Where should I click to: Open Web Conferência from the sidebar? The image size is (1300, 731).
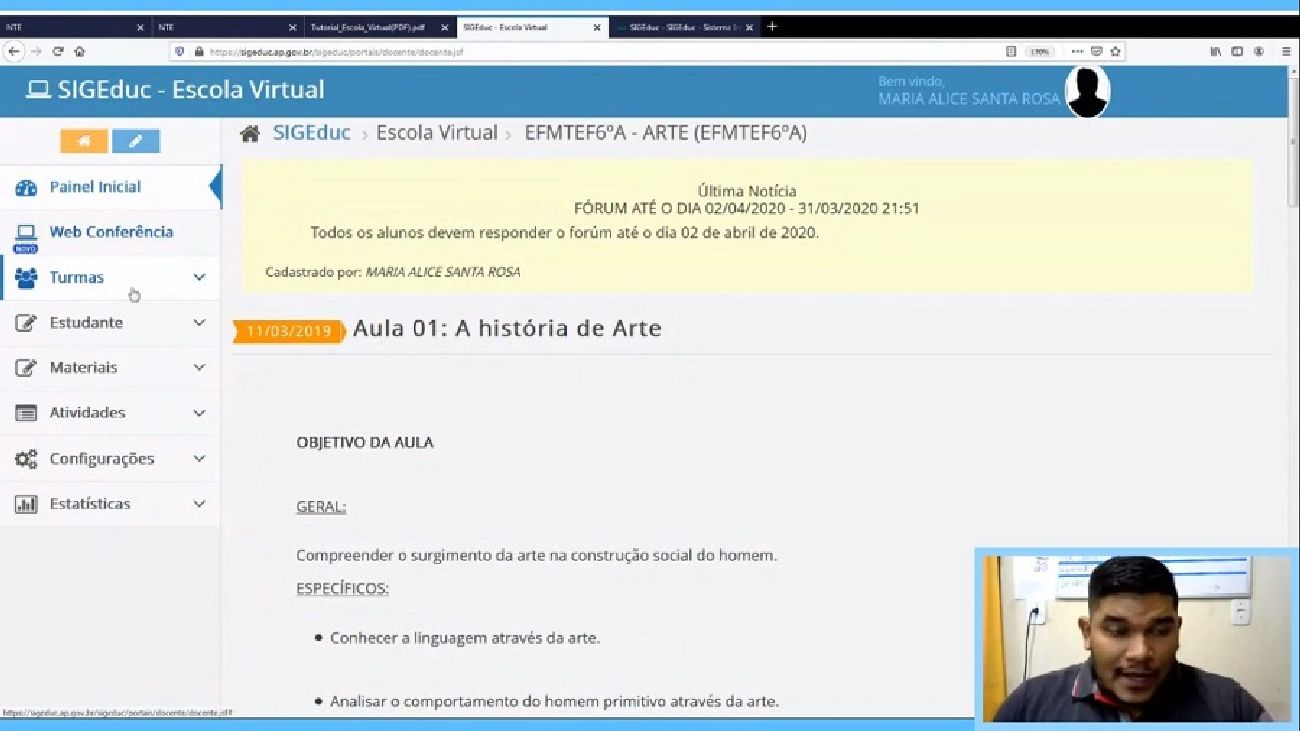[x=110, y=232]
